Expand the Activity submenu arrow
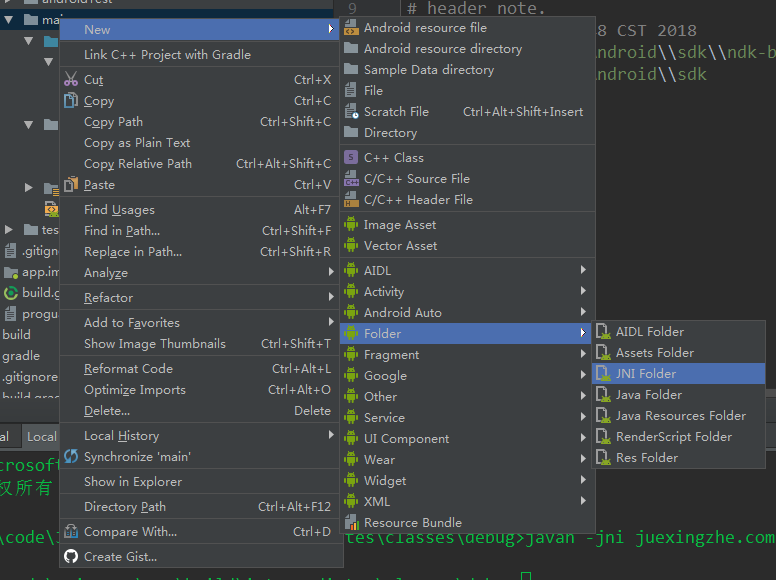The width and height of the screenshot is (776, 580). (583, 290)
